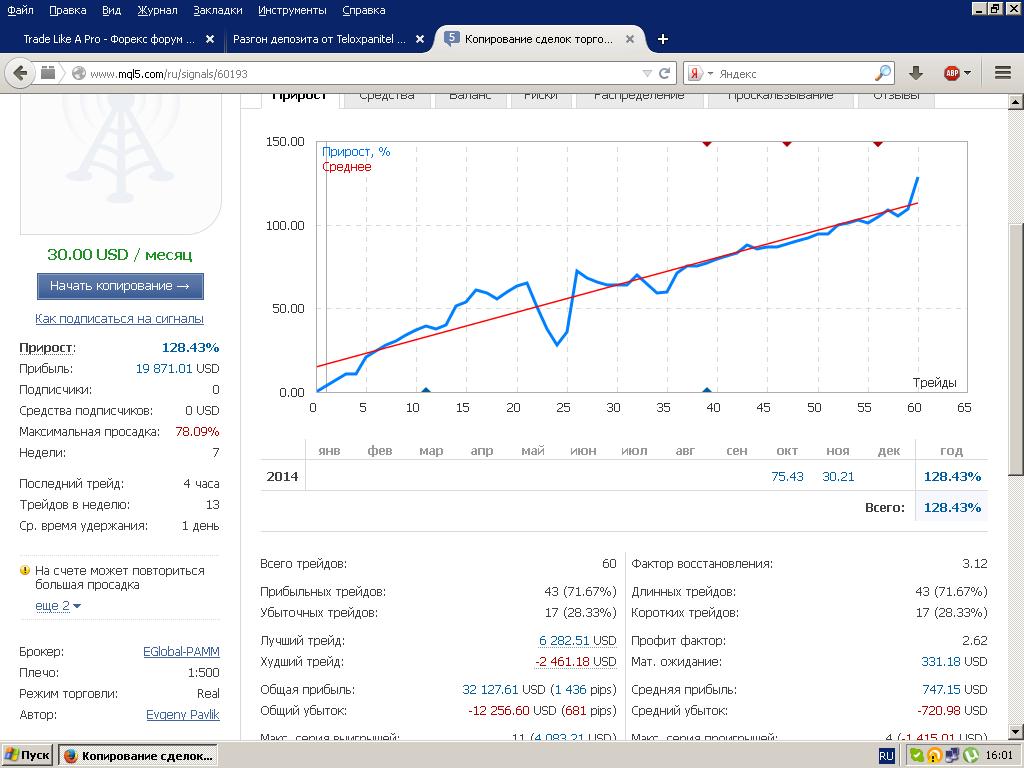Screen dimensions: 1024x768
Task: Click the Прирост label in sidebar
Action: pos(47,347)
